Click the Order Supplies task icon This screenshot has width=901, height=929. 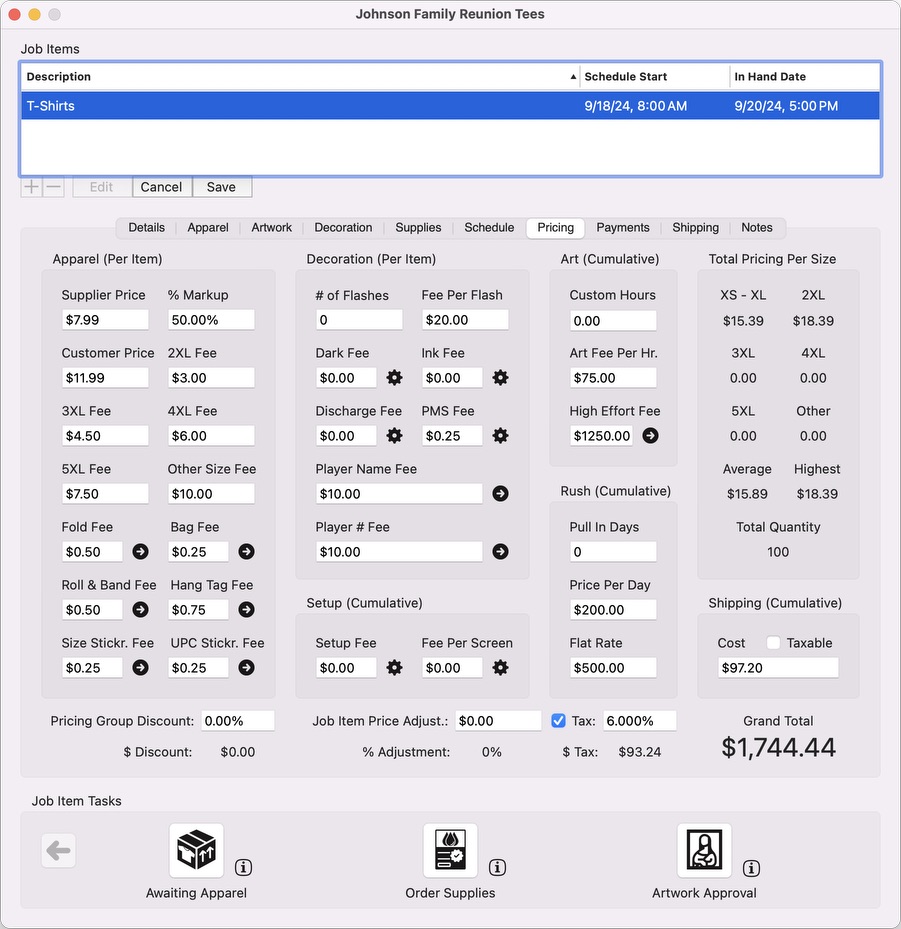click(450, 851)
